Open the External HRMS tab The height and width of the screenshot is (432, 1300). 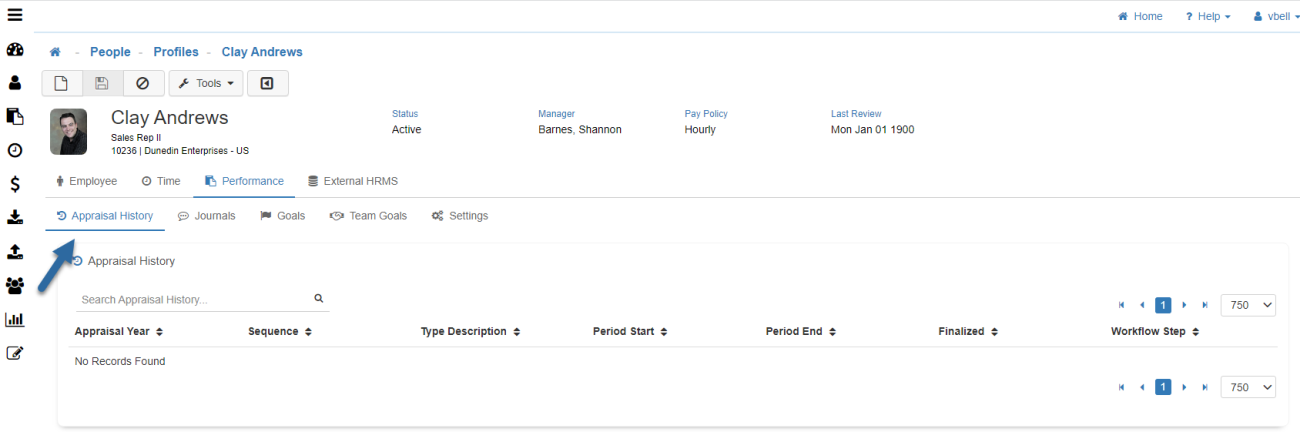click(352, 181)
